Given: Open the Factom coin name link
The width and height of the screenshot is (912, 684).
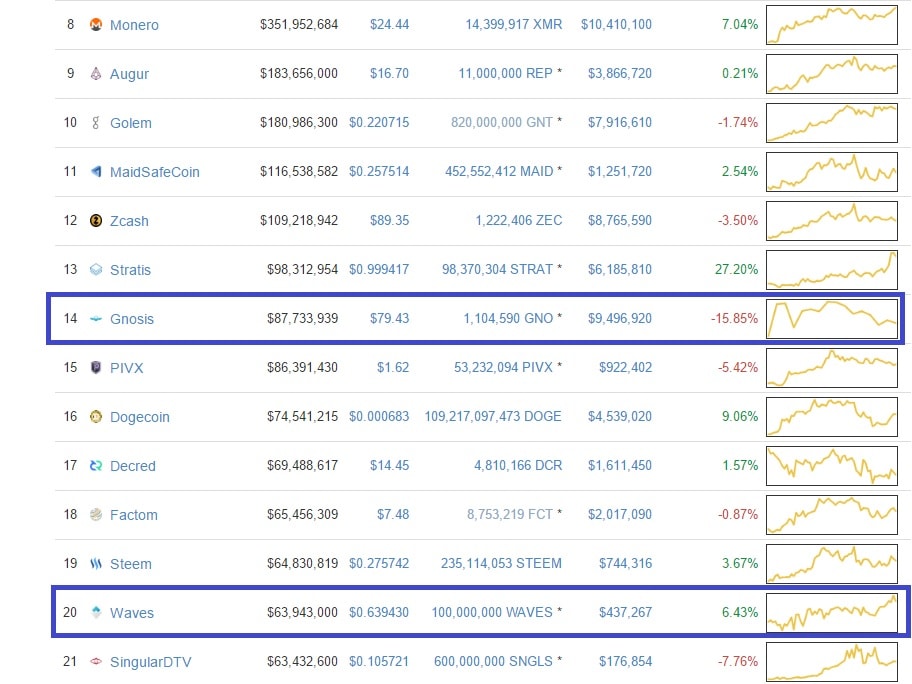Looking at the screenshot, I should pos(134,515).
